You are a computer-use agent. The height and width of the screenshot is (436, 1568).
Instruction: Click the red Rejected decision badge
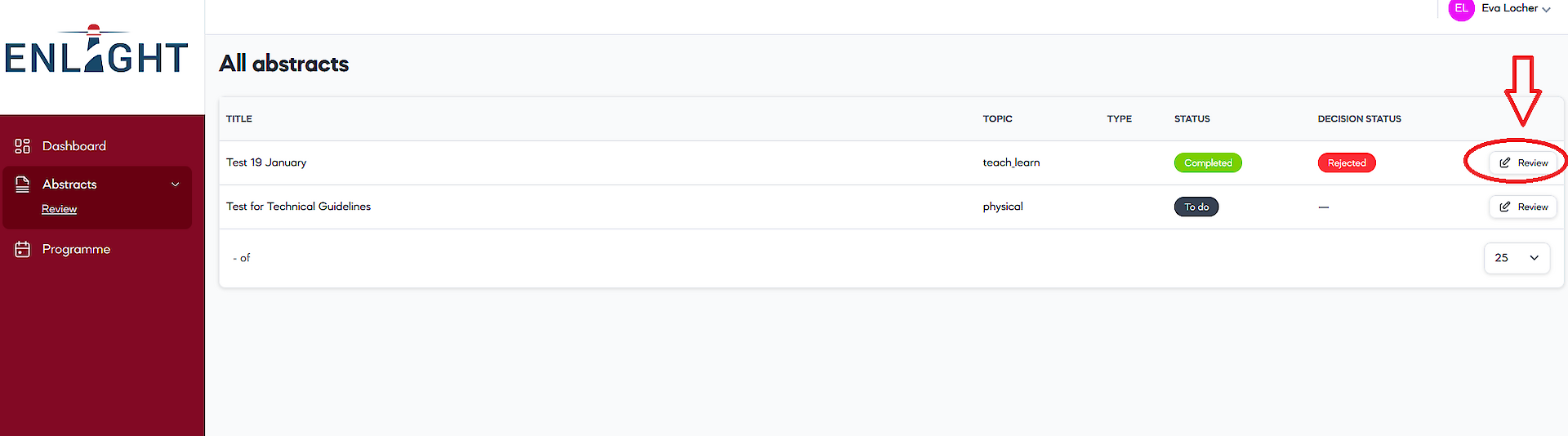1347,162
